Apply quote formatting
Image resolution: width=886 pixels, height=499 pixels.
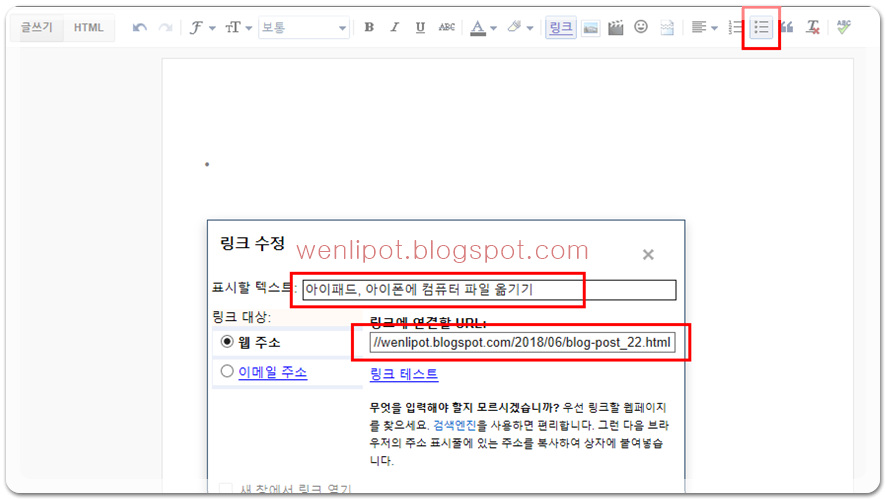pos(787,27)
